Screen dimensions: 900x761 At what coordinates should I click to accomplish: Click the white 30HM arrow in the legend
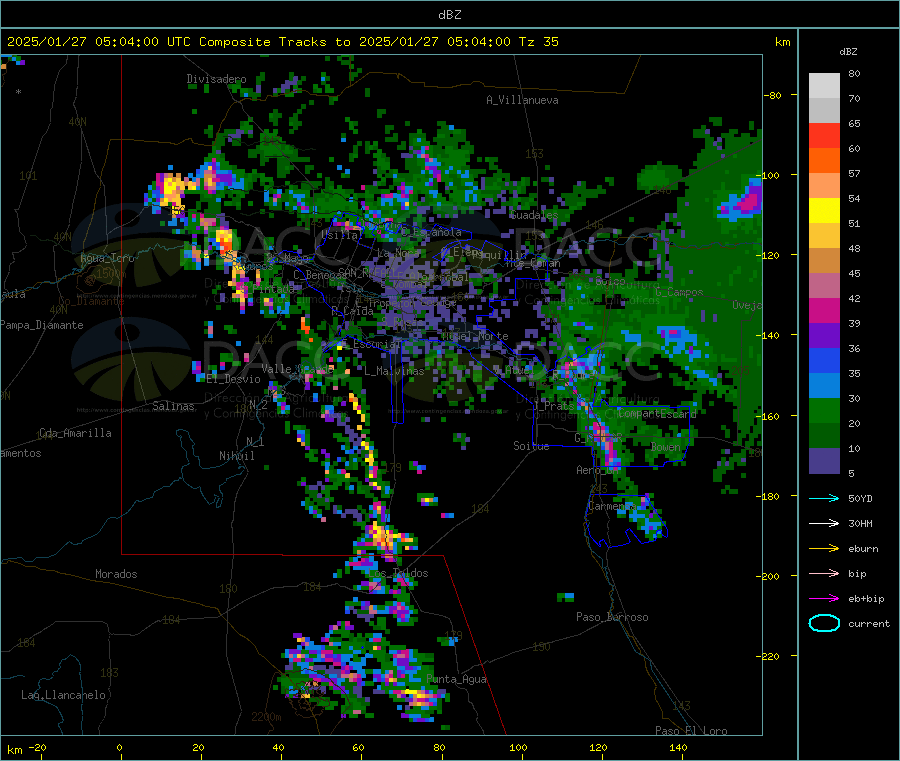pos(824,523)
